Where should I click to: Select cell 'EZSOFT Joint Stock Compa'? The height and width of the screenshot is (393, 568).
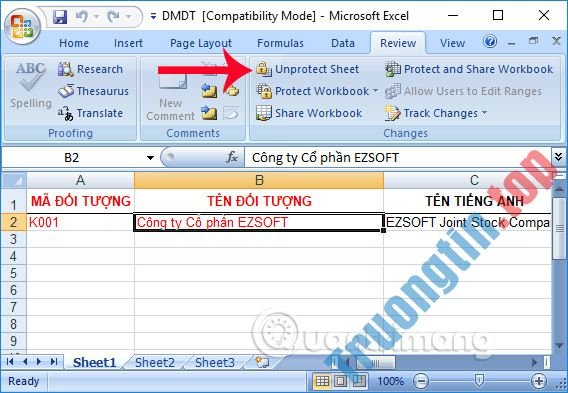[468, 222]
